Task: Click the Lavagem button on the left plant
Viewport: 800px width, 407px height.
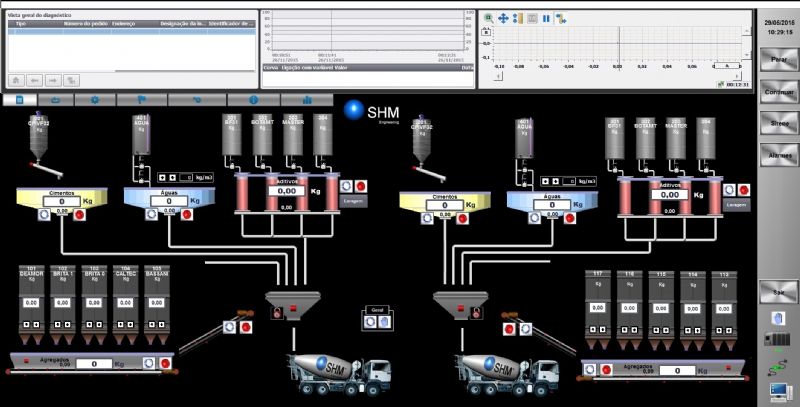Action: pyautogui.click(x=353, y=201)
